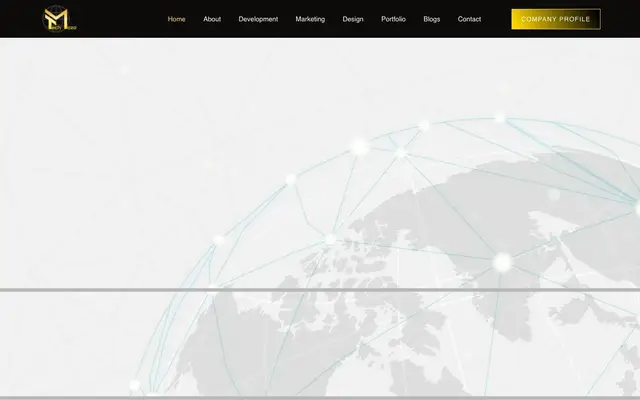Screen dimensions: 640x400
Task: Open the Design nav item
Action: pos(353,19)
